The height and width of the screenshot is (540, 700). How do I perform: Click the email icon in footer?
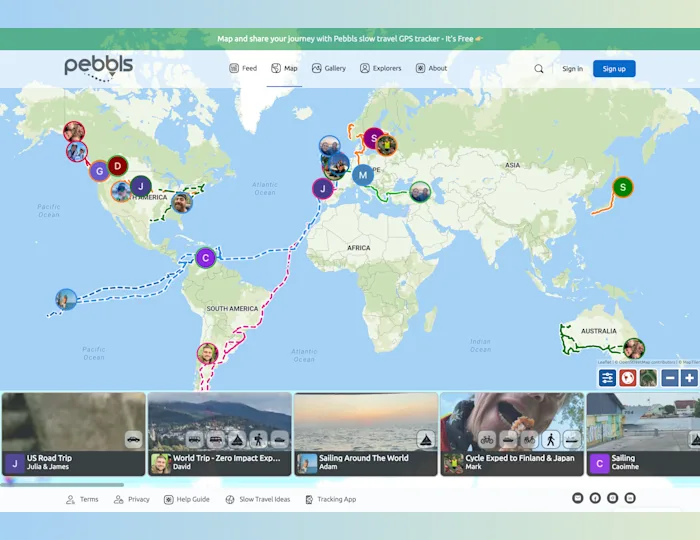point(578,498)
